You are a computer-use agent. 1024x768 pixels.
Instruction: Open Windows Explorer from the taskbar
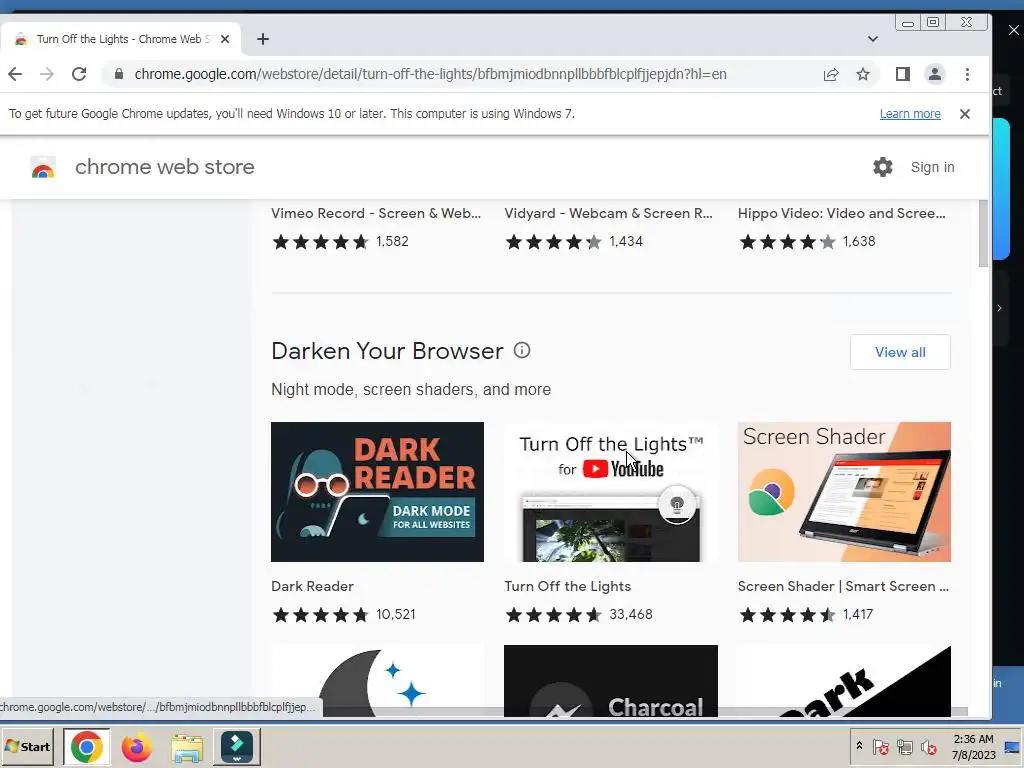187,747
